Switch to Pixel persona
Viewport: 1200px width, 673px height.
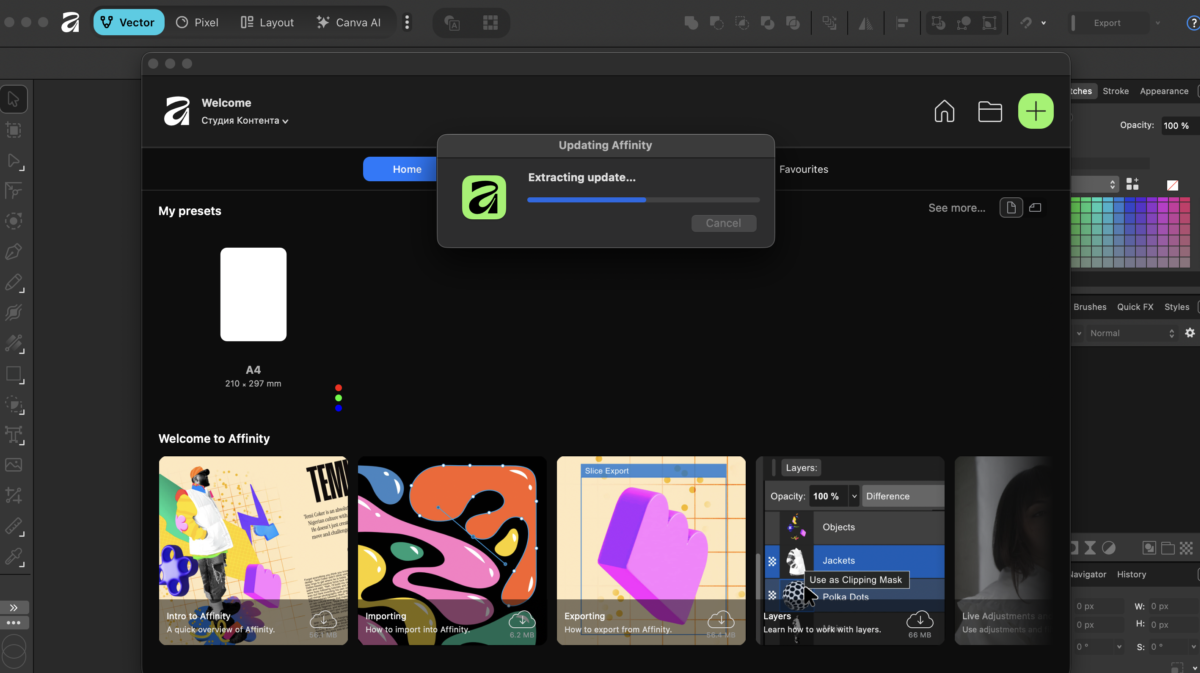[197, 22]
